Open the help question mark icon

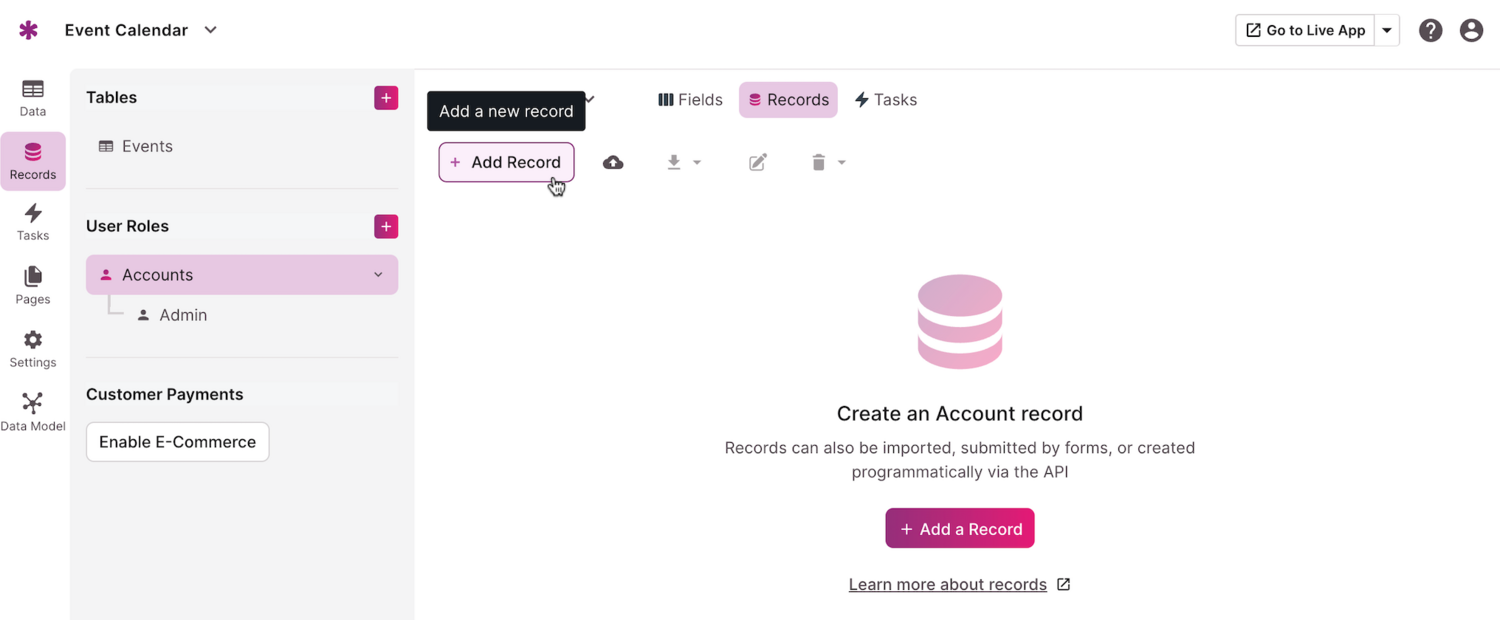(1431, 30)
